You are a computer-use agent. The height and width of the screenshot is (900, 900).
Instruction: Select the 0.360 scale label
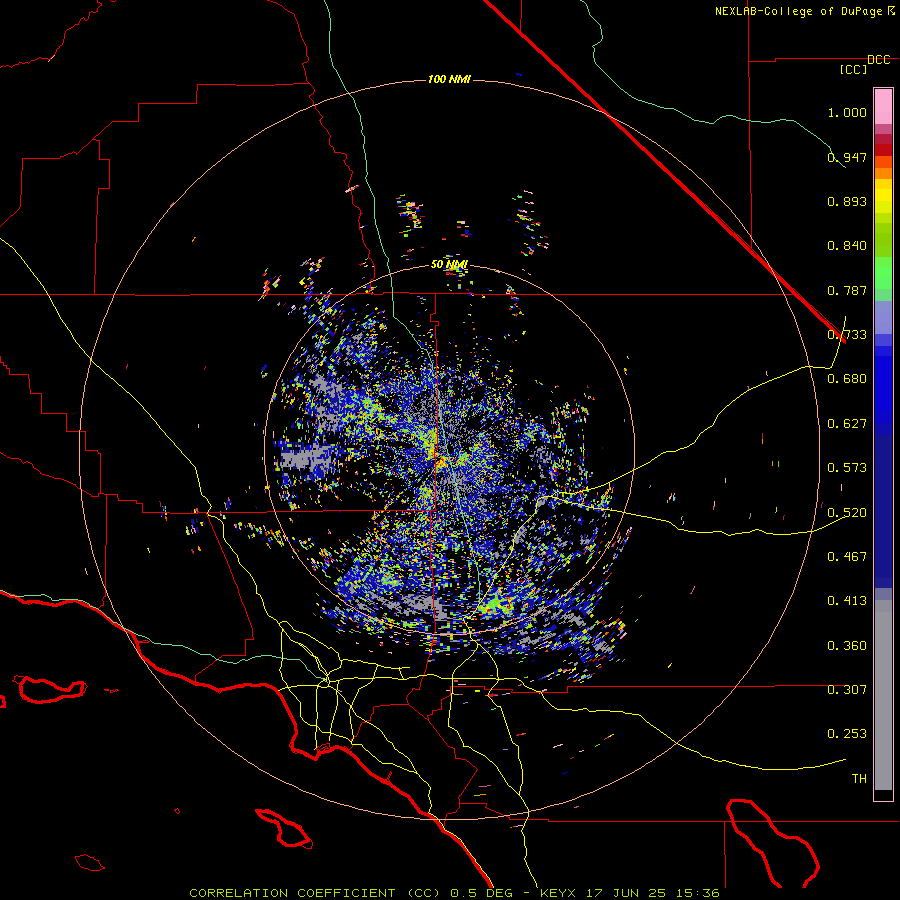tap(847, 646)
